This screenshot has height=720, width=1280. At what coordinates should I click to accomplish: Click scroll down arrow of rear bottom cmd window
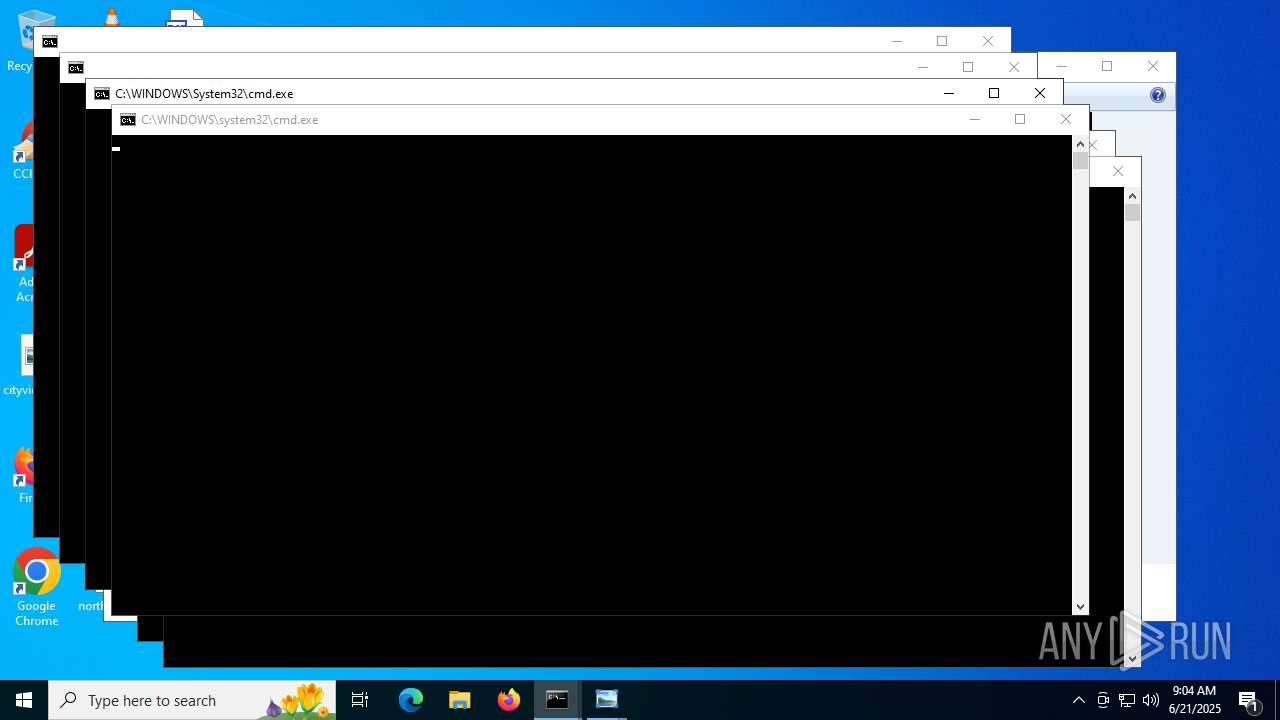tap(1132, 658)
